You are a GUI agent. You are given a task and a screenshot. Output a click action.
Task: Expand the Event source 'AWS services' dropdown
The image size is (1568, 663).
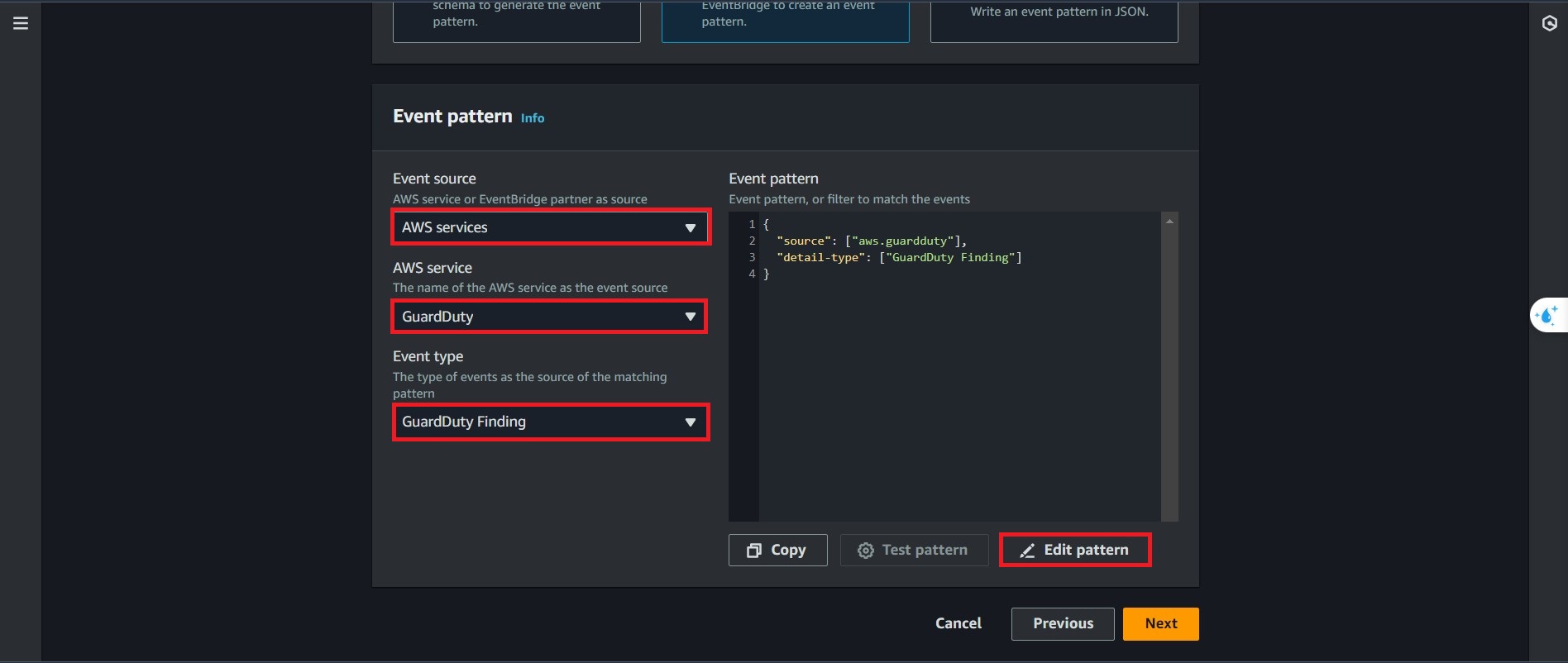pyautogui.click(x=550, y=227)
